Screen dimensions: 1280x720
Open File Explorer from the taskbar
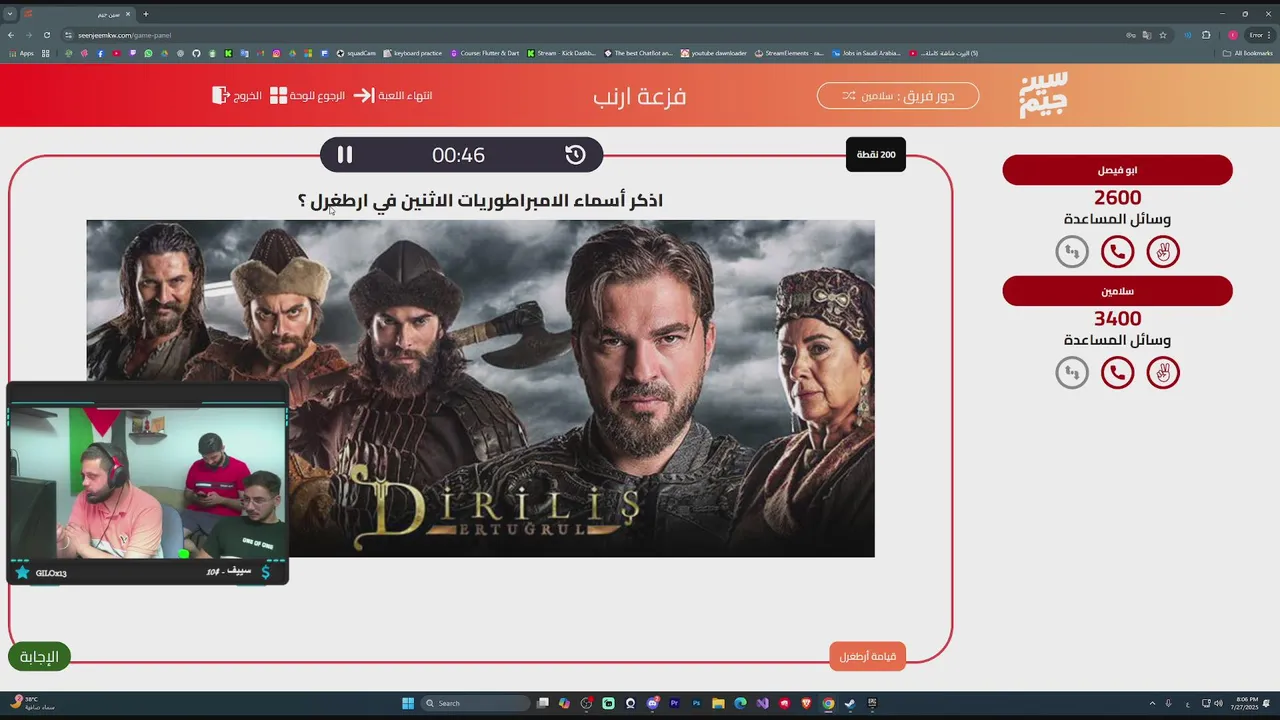coord(718,703)
